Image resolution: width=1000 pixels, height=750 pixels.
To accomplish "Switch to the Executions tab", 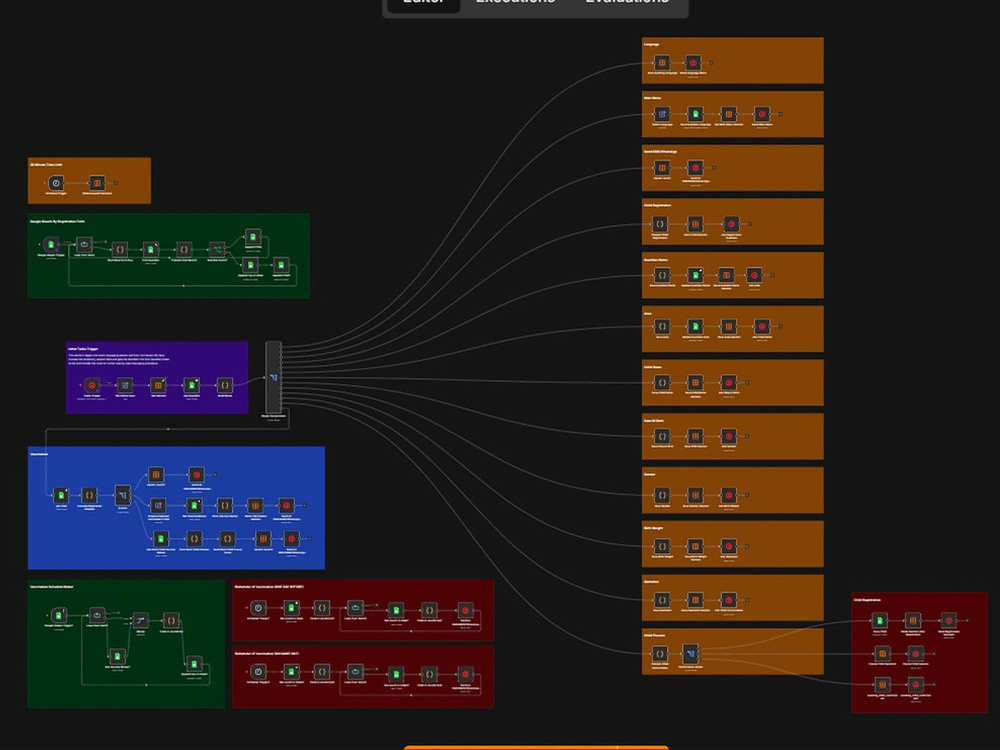I will click(515, 2).
